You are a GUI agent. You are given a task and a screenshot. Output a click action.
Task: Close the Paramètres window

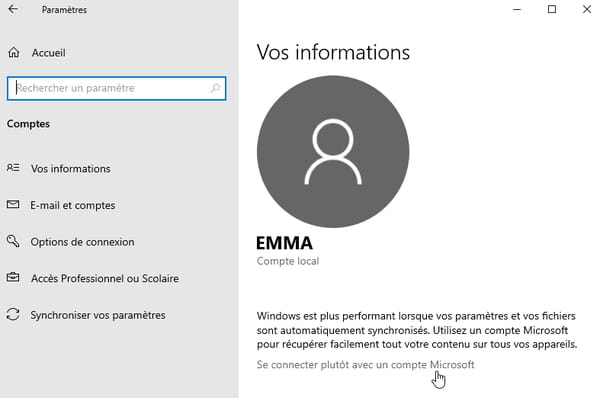(x=587, y=9)
